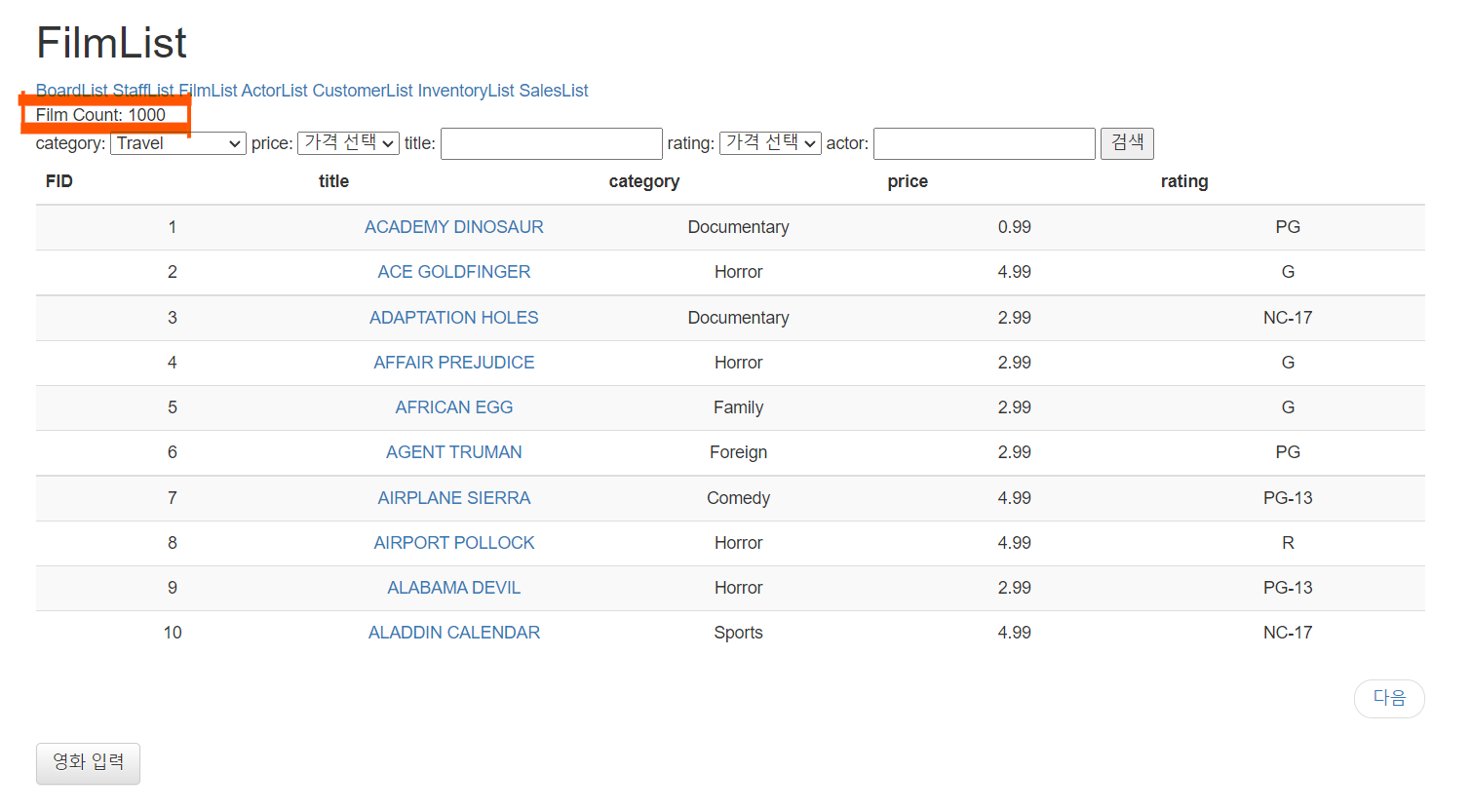Select NC-17 rating of ADAPTATION HOLES

click(1288, 318)
